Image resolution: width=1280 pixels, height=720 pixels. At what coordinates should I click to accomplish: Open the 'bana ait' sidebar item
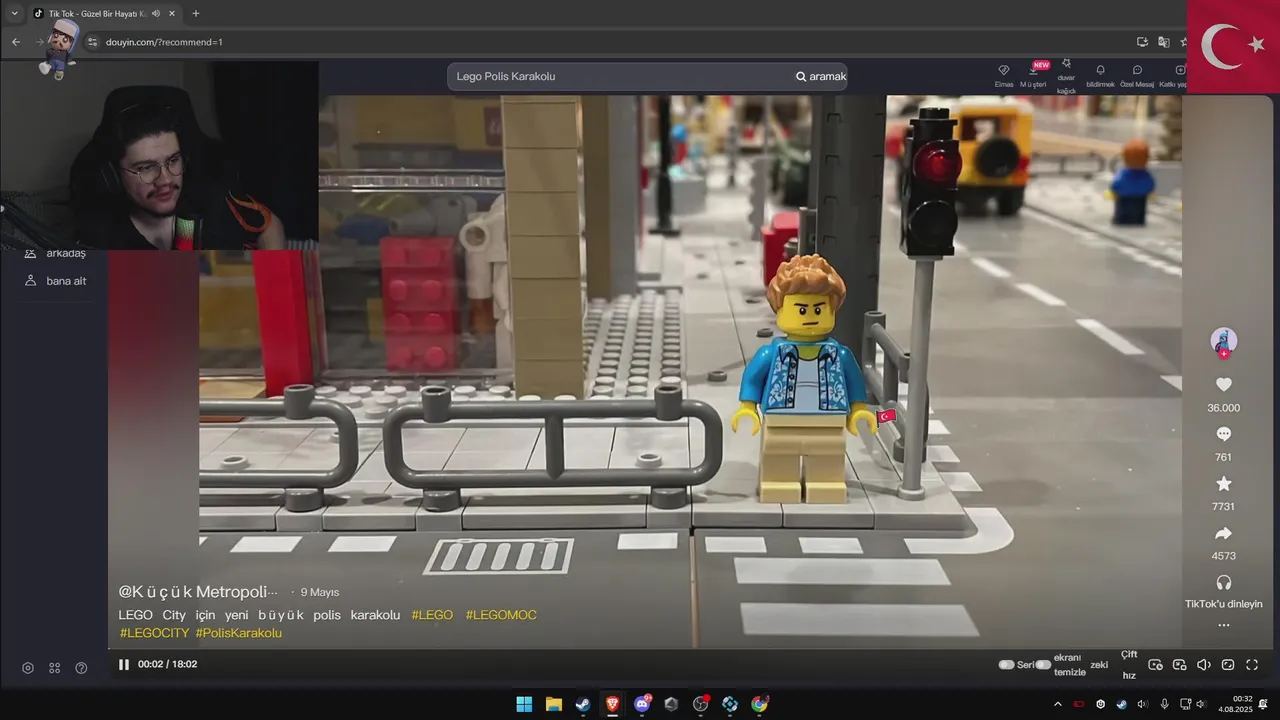(55, 281)
